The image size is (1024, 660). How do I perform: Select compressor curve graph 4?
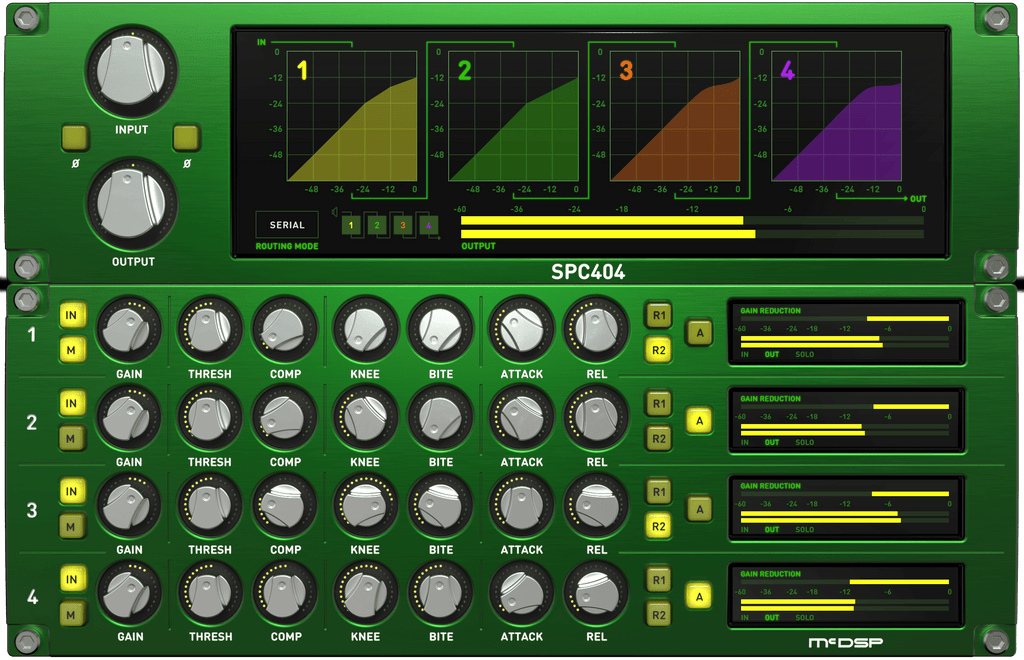click(837, 116)
